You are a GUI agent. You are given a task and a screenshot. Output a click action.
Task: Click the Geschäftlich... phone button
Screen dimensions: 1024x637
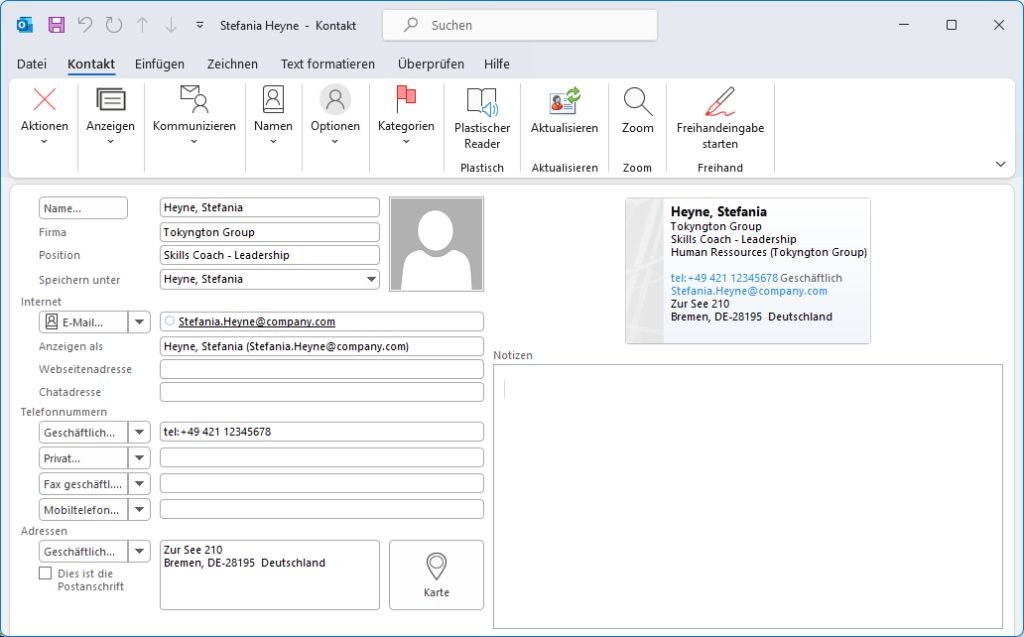click(83, 433)
